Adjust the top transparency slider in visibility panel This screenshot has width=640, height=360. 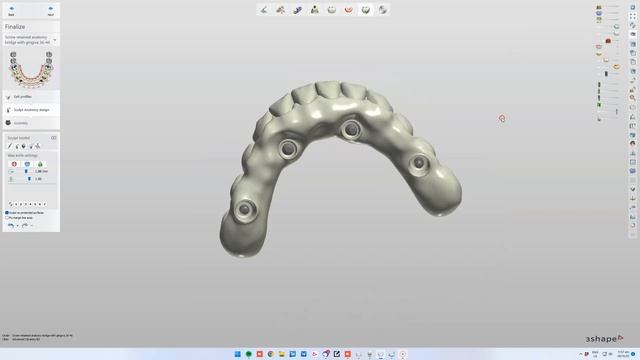[x=612, y=7]
